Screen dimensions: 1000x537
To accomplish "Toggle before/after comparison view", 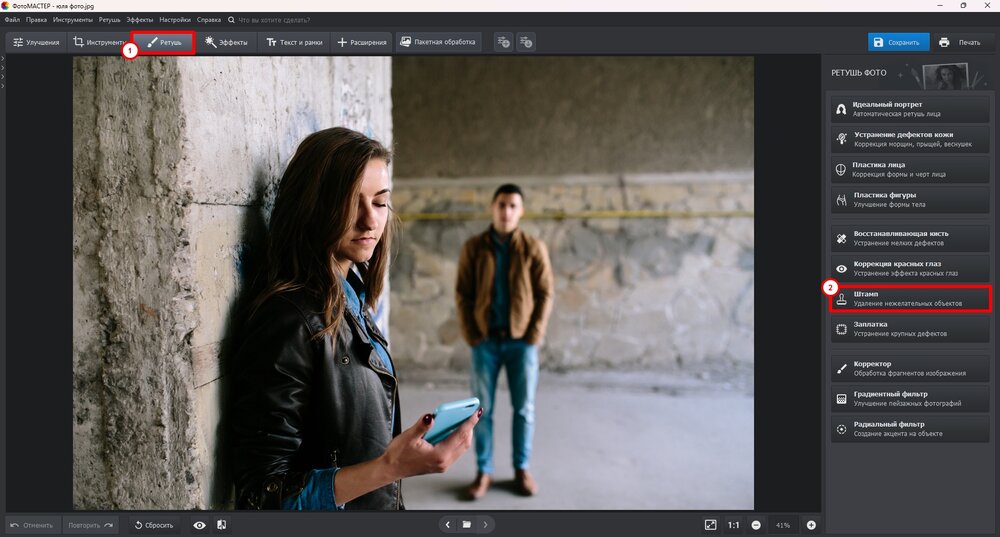I will 221,525.
